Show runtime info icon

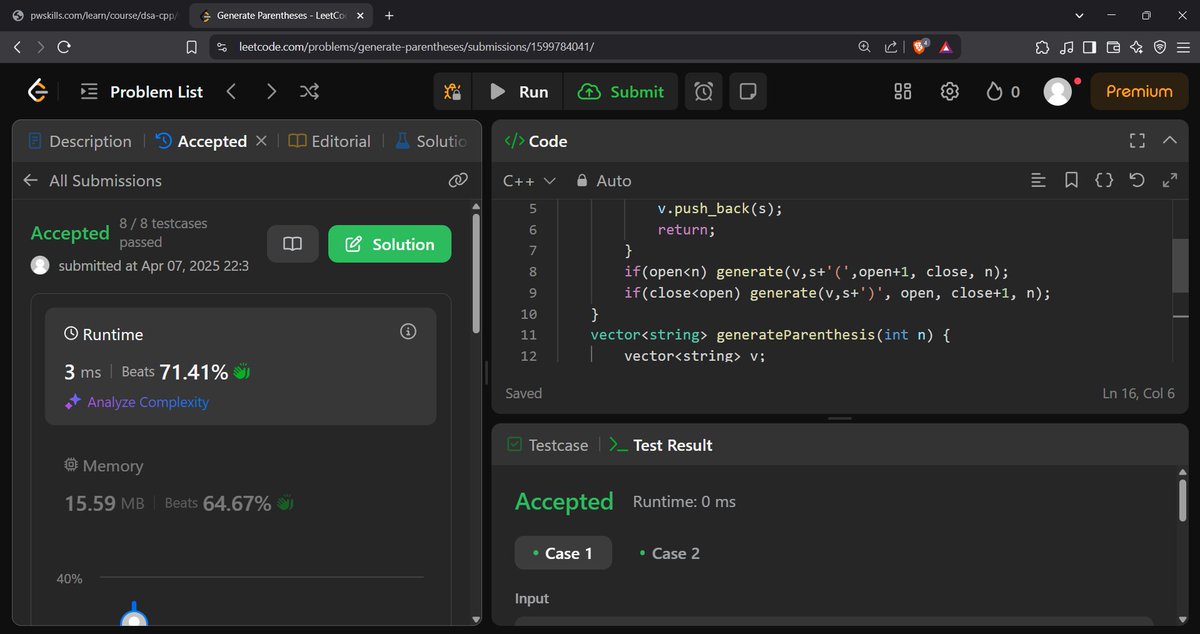408,332
